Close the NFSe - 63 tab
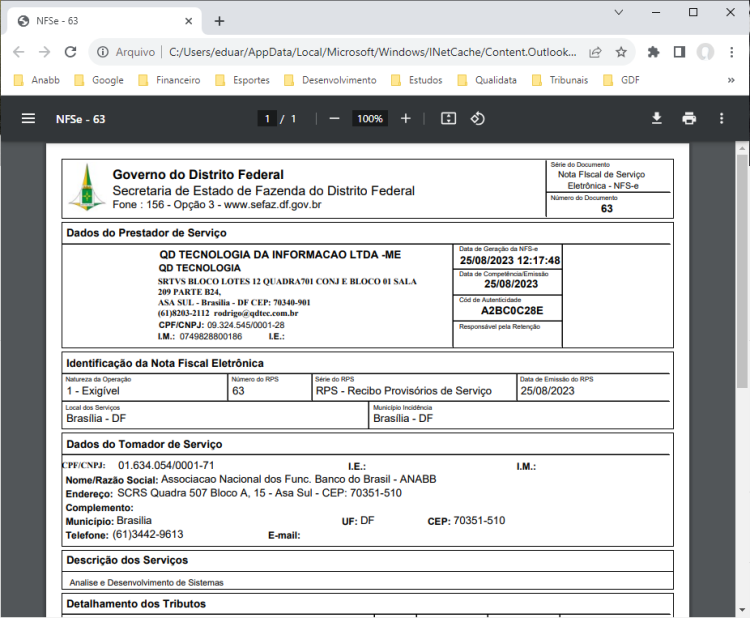Image resolution: width=750 pixels, height=618 pixels. click(188, 21)
